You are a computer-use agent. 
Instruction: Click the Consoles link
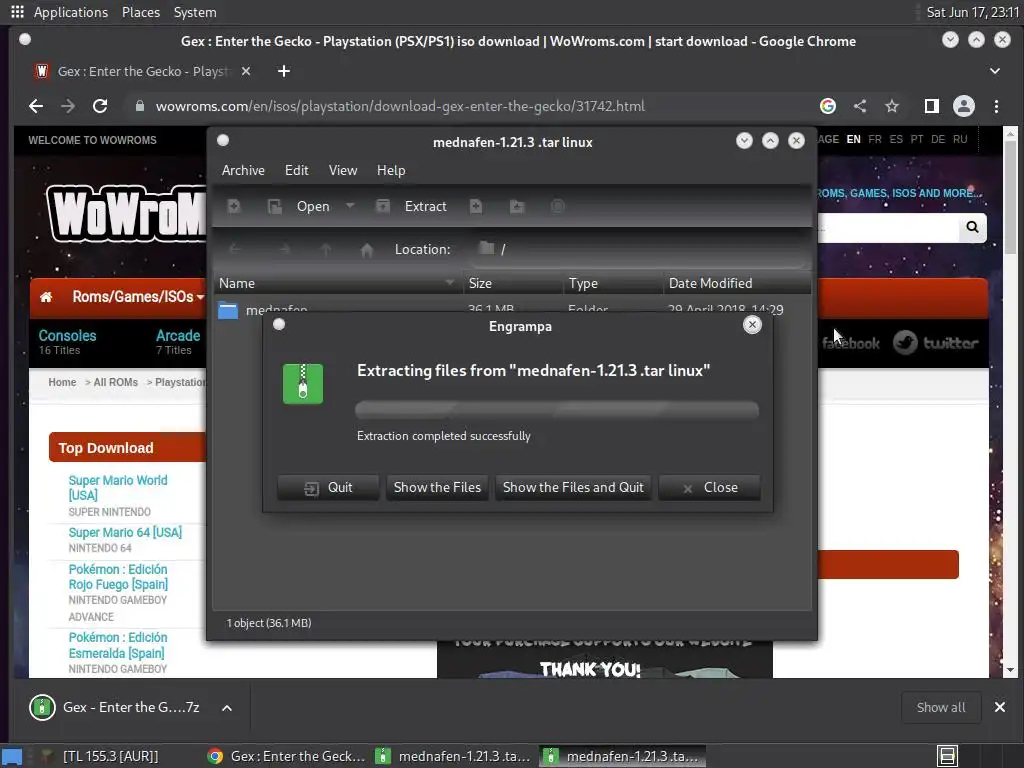point(67,336)
